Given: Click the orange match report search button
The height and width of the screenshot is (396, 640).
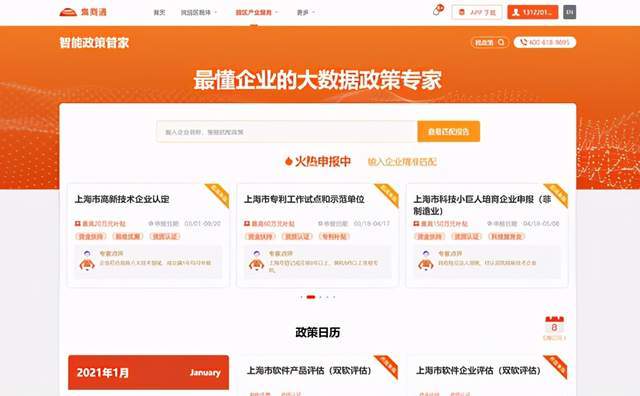Looking at the screenshot, I should (449, 131).
